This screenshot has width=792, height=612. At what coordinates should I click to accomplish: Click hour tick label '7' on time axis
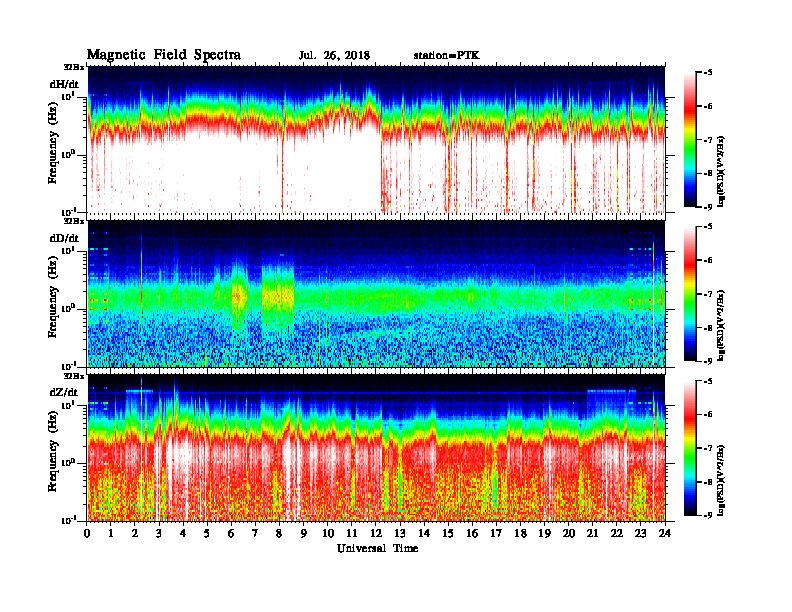pyautogui.click(x=255, y=533)
